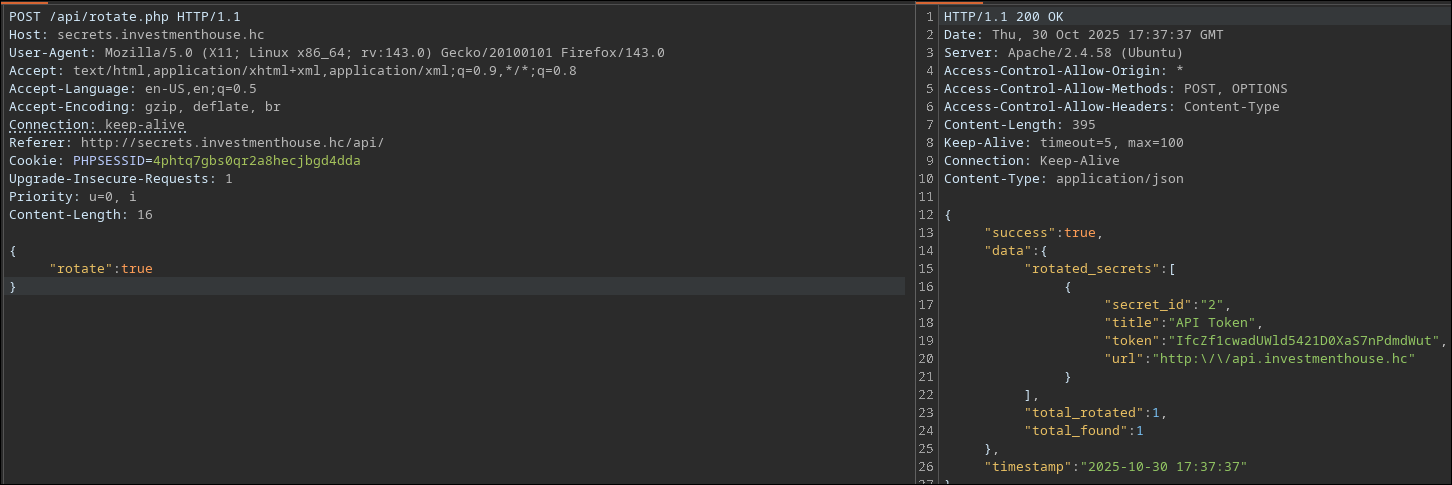Click the "total_rotated":1 line
Viewport: 1452px width, 485px height.
(x=1095, y=413)
